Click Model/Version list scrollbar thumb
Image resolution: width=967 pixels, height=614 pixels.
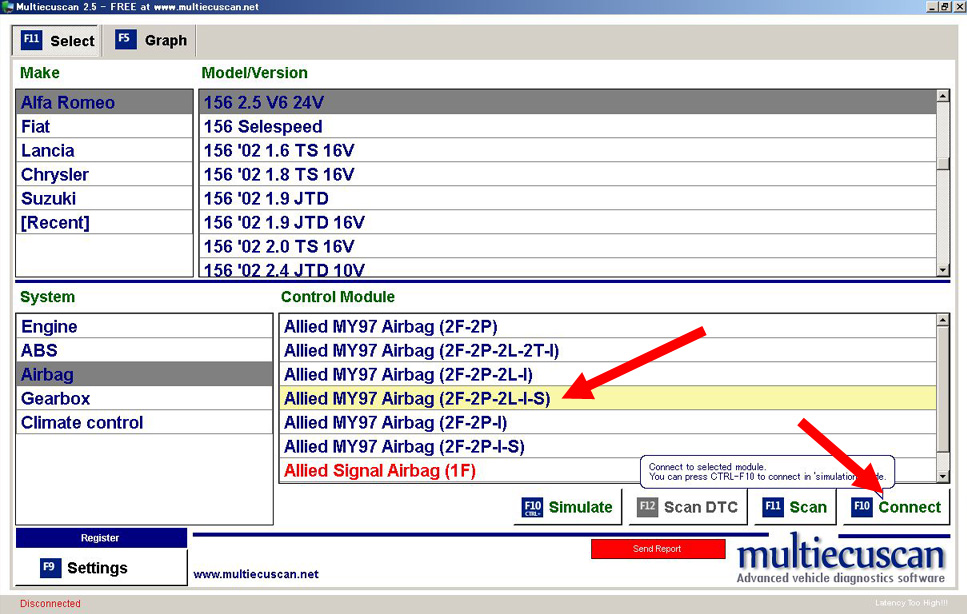point(942,163)
